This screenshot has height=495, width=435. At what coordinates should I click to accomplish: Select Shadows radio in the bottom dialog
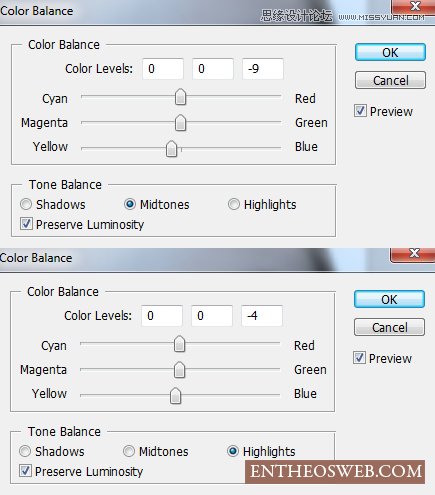tap(25, 451)
